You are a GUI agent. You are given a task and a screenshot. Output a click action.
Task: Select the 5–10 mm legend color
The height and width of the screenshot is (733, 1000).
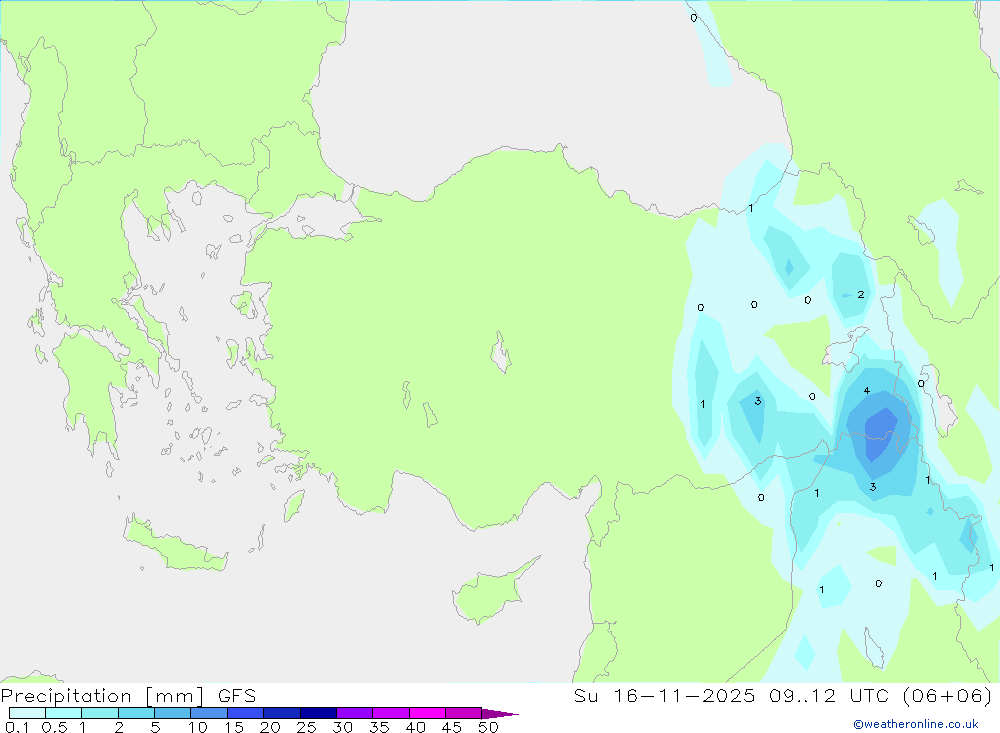(x=172, y=713)
